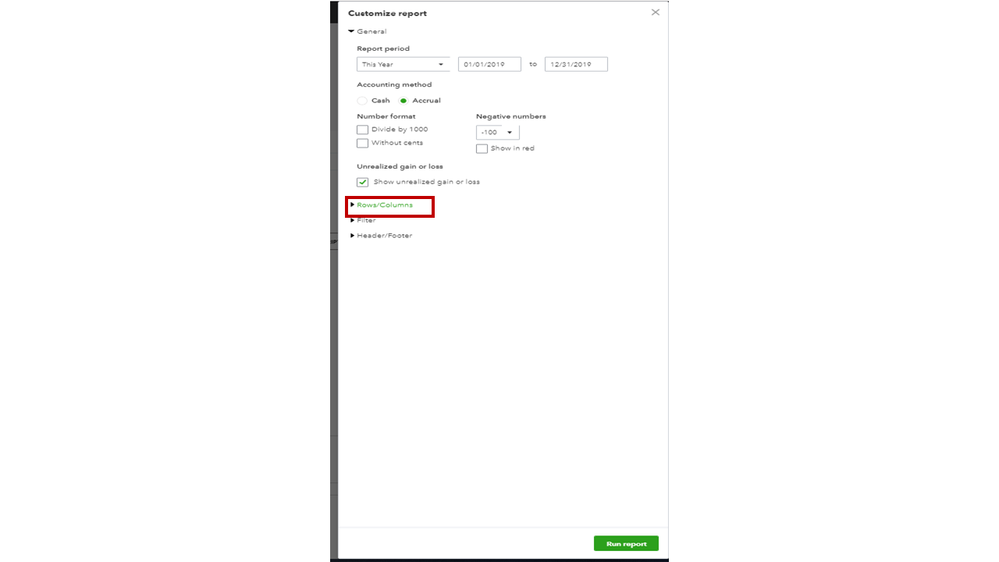Edit the start date 01/01/2019 field

coord(489,64)
